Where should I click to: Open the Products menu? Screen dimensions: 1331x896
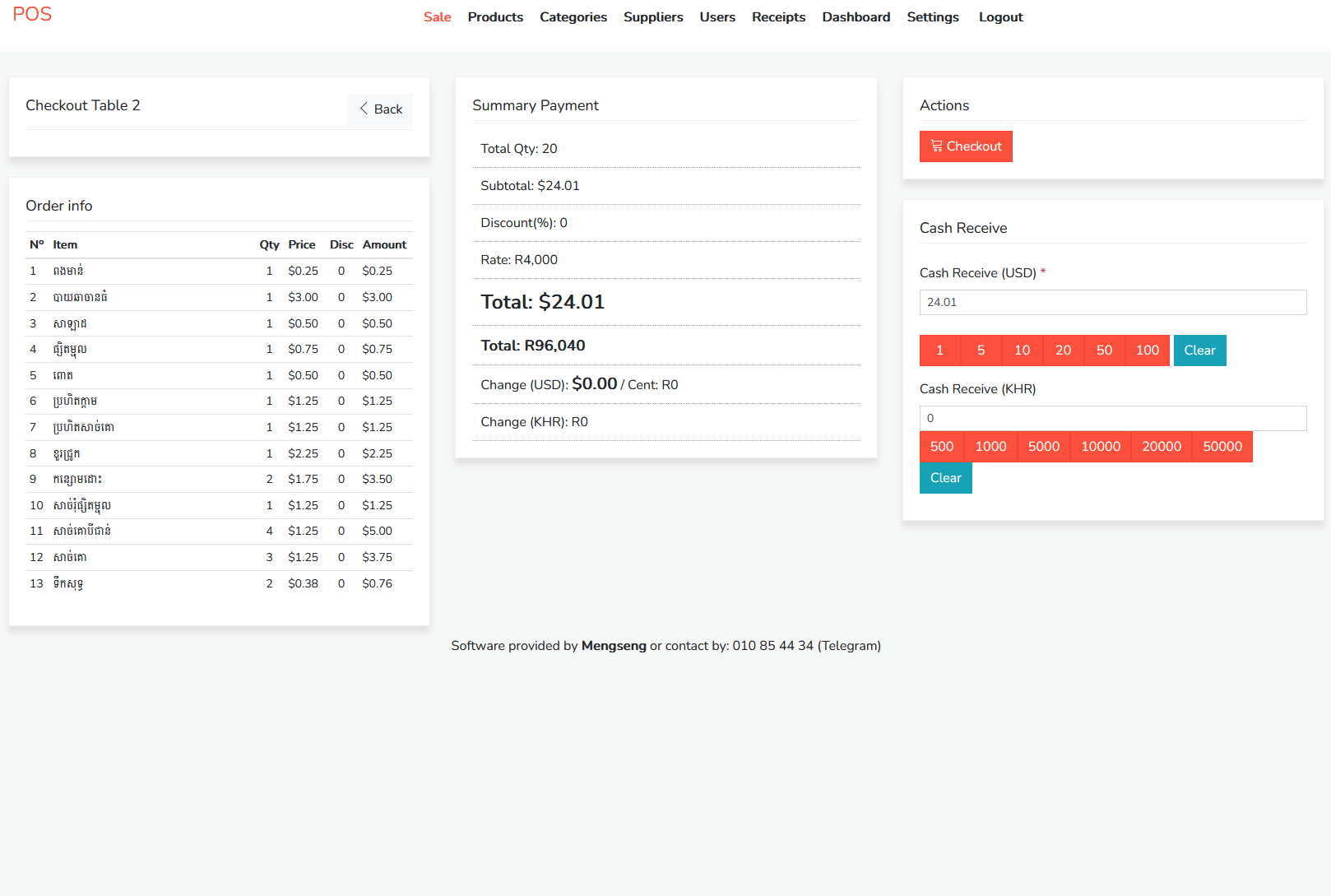(495, 17)
